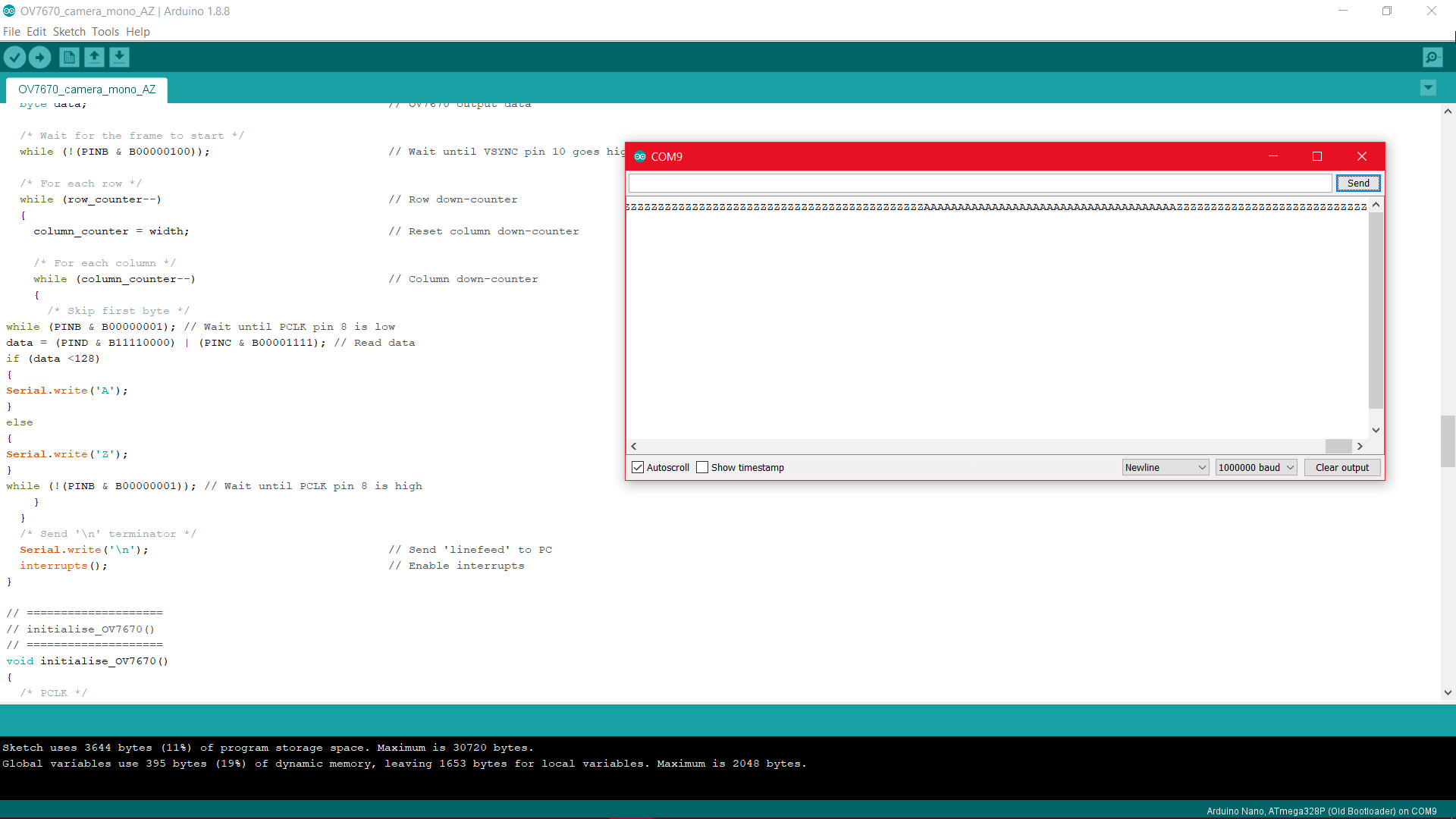Enable the Show timestamp checkbox
This screenshot has width=1456, height=819.
point(702,467)
